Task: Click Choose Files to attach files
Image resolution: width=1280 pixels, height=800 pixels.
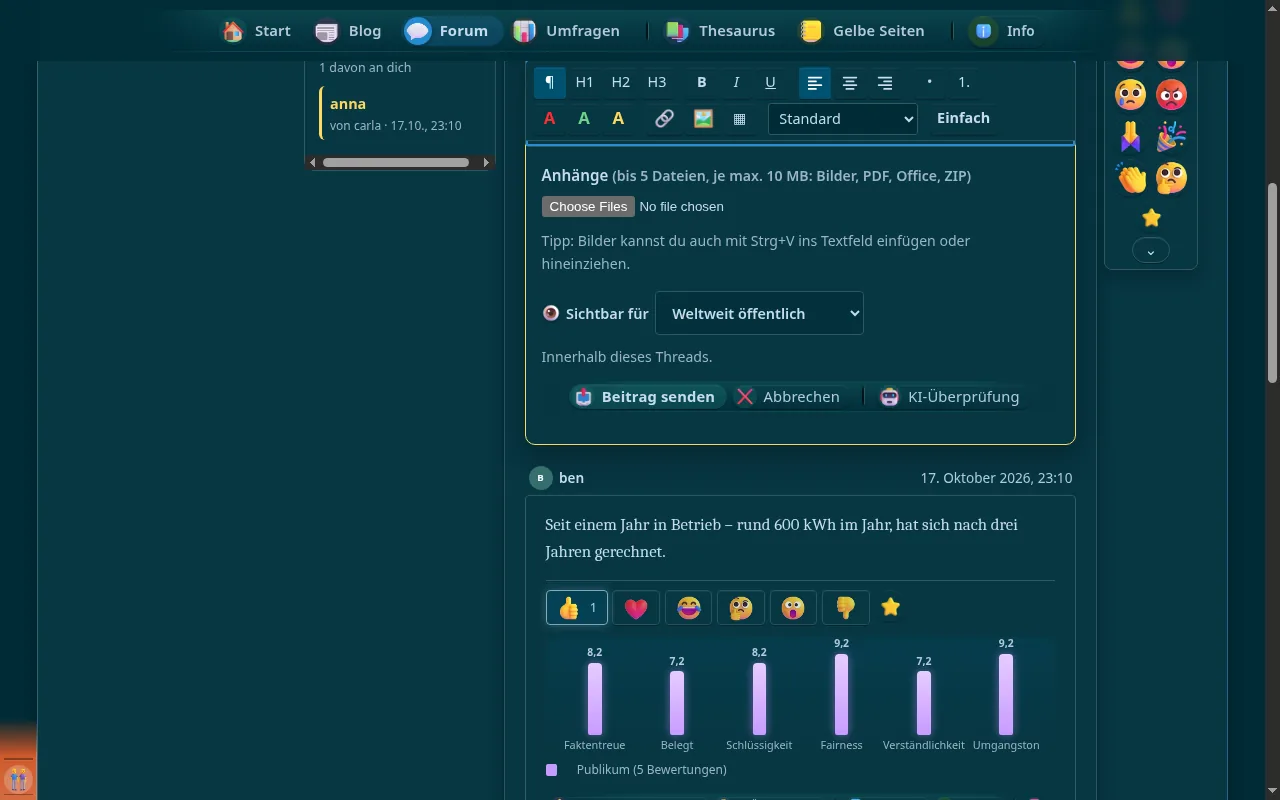Action: (588, 206)
